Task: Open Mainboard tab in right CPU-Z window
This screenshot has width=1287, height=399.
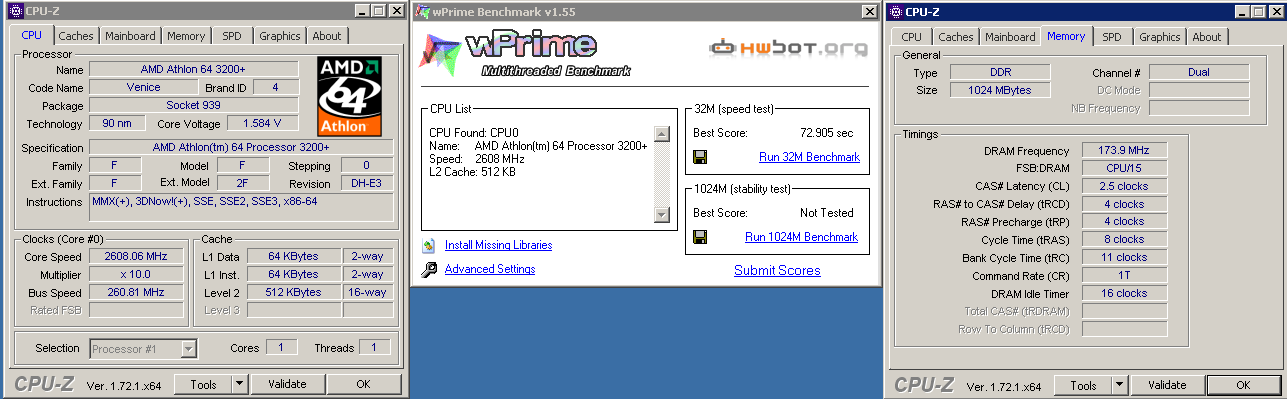Action: tap(1010, 37)
